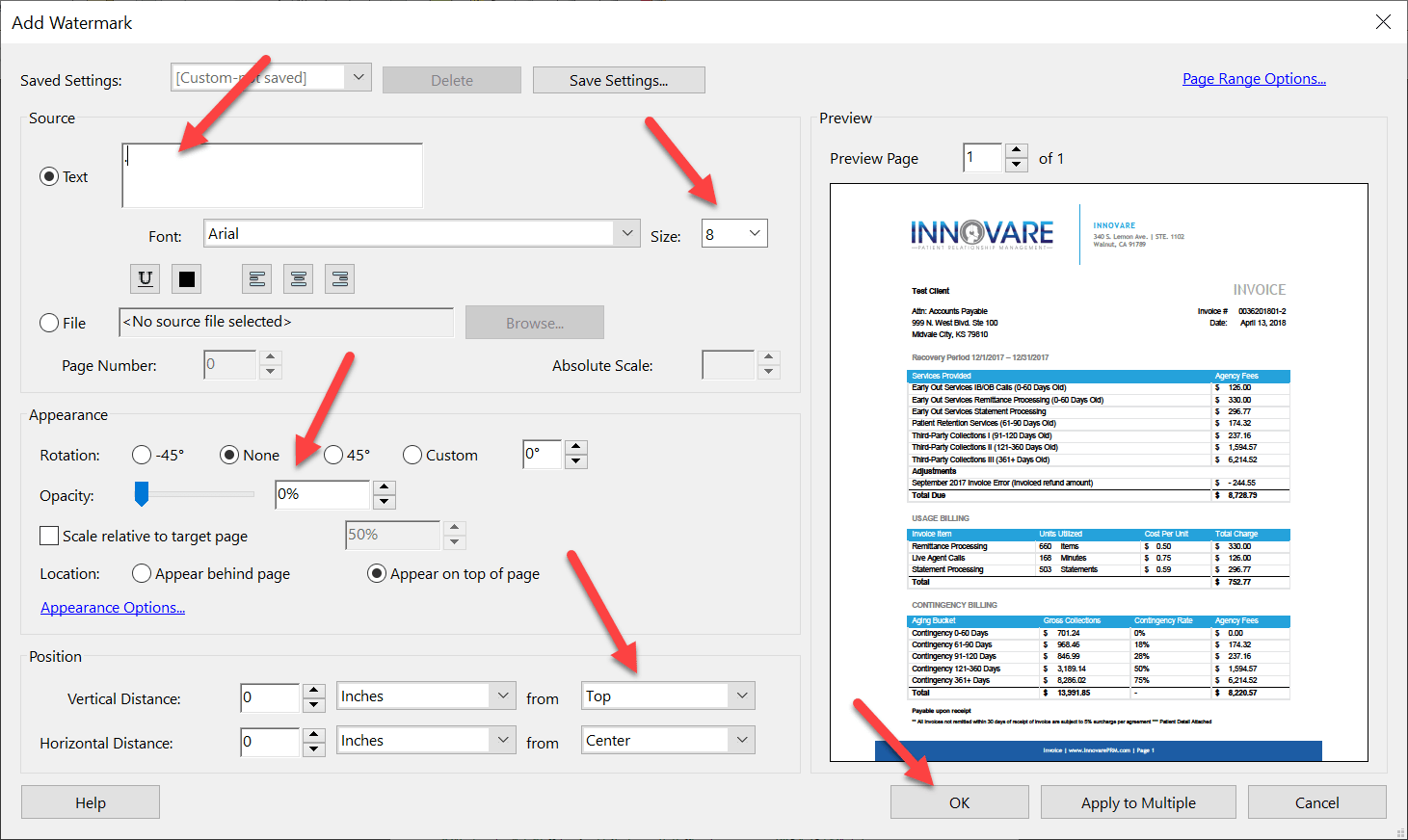
Task: Enable Scale relative to target page
Action: pyautogui.click(x=49, y=536)
